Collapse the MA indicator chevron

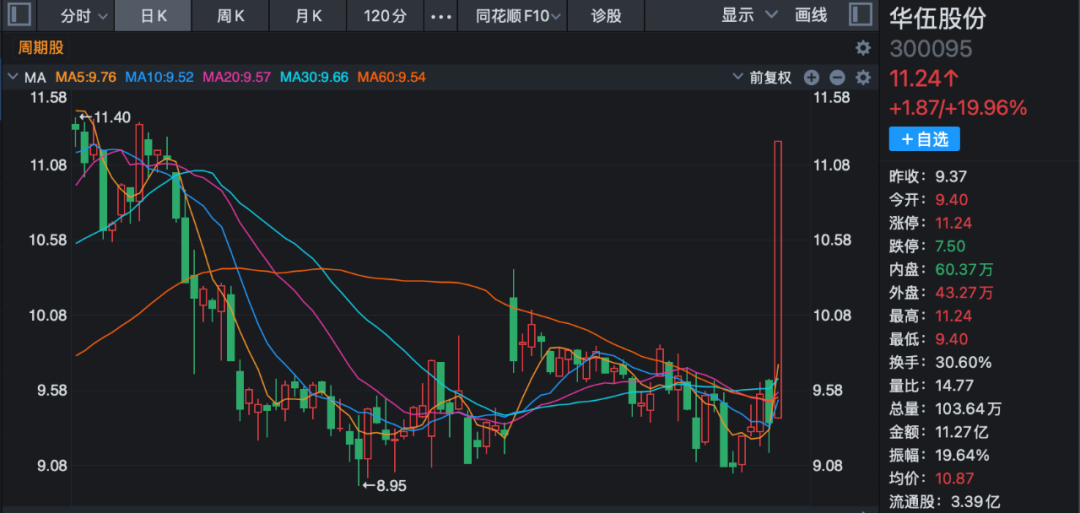12,77
